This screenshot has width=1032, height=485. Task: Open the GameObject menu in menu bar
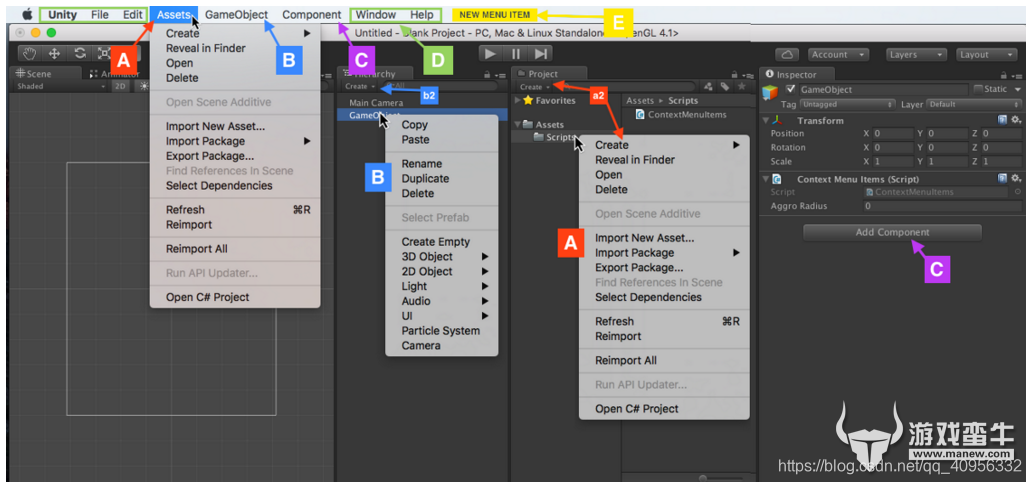tap(236, 14)
